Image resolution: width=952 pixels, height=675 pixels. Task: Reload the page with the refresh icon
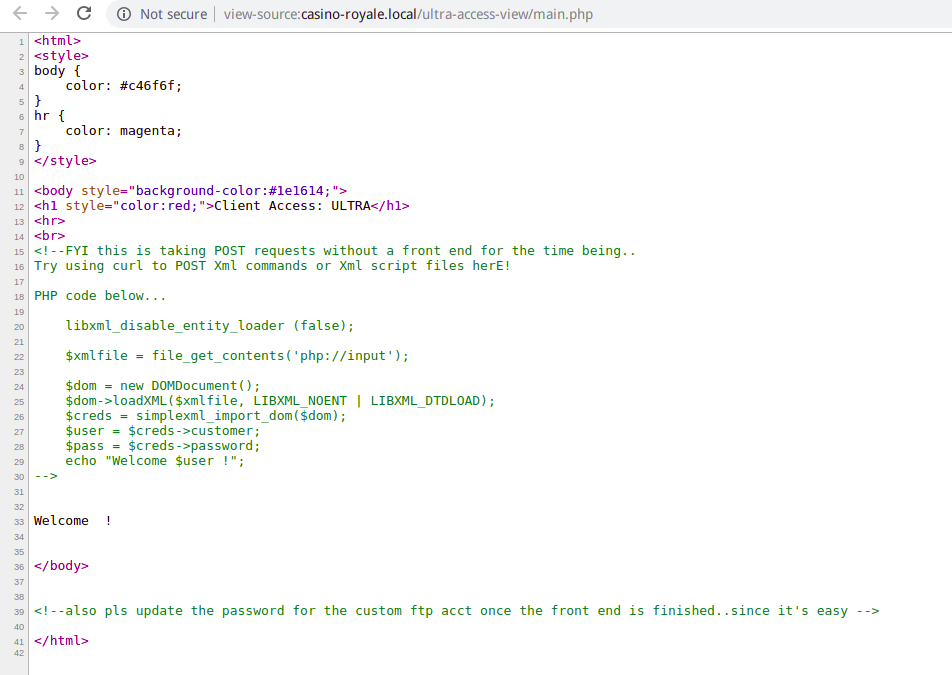pos(84,13)
